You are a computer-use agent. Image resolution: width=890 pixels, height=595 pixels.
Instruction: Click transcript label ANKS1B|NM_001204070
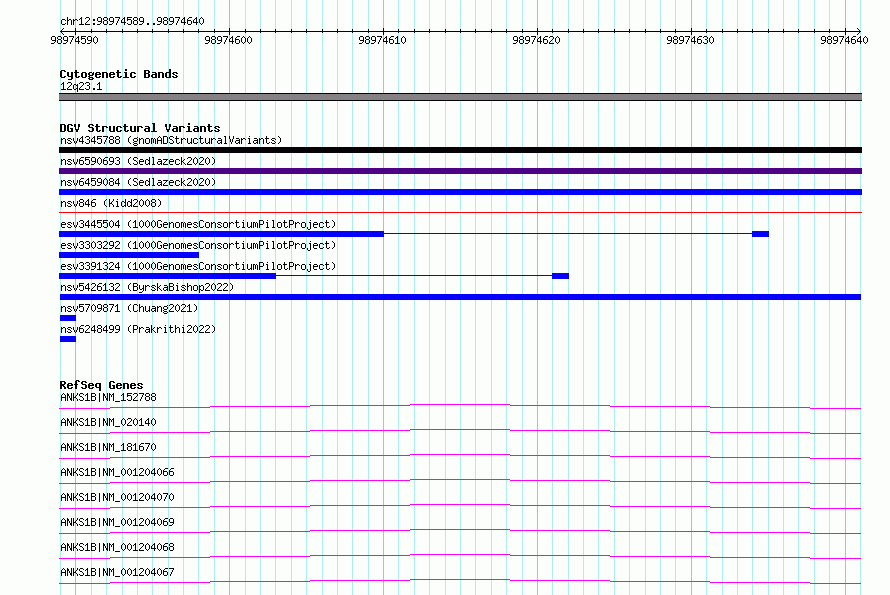(117, 497)
